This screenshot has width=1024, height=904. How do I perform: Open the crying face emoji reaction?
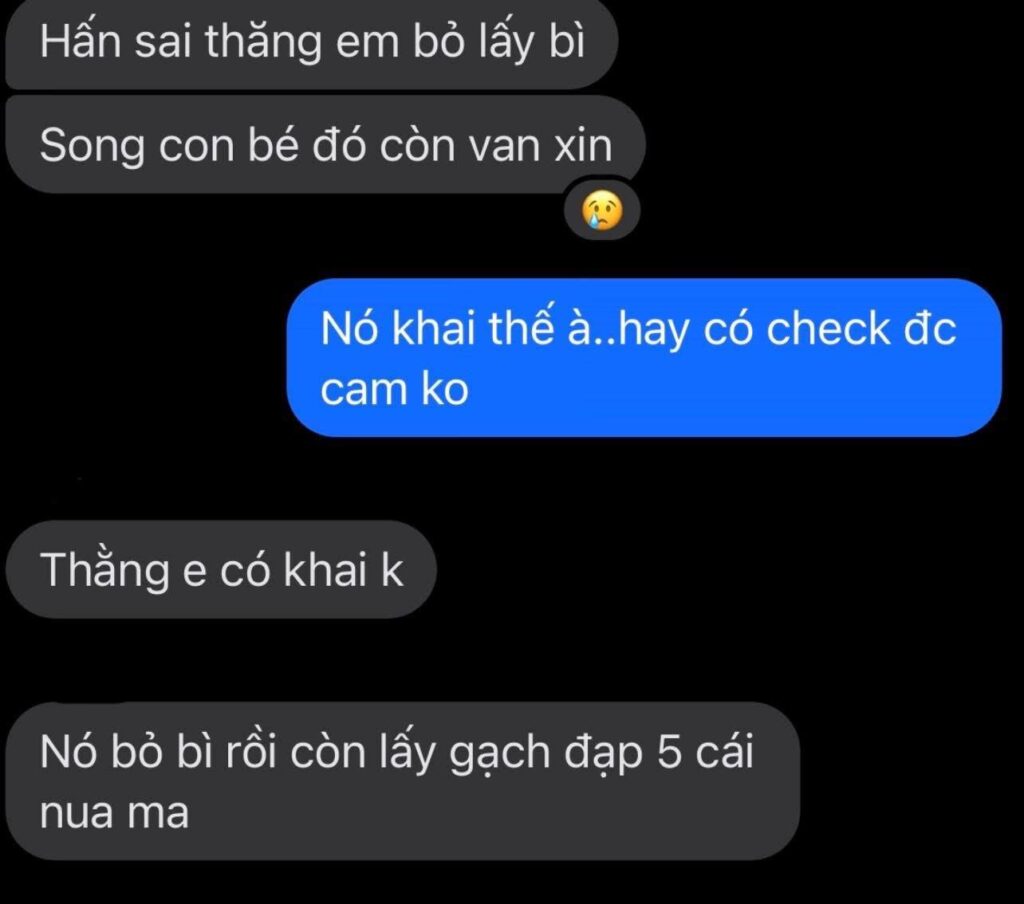(602, 211)
